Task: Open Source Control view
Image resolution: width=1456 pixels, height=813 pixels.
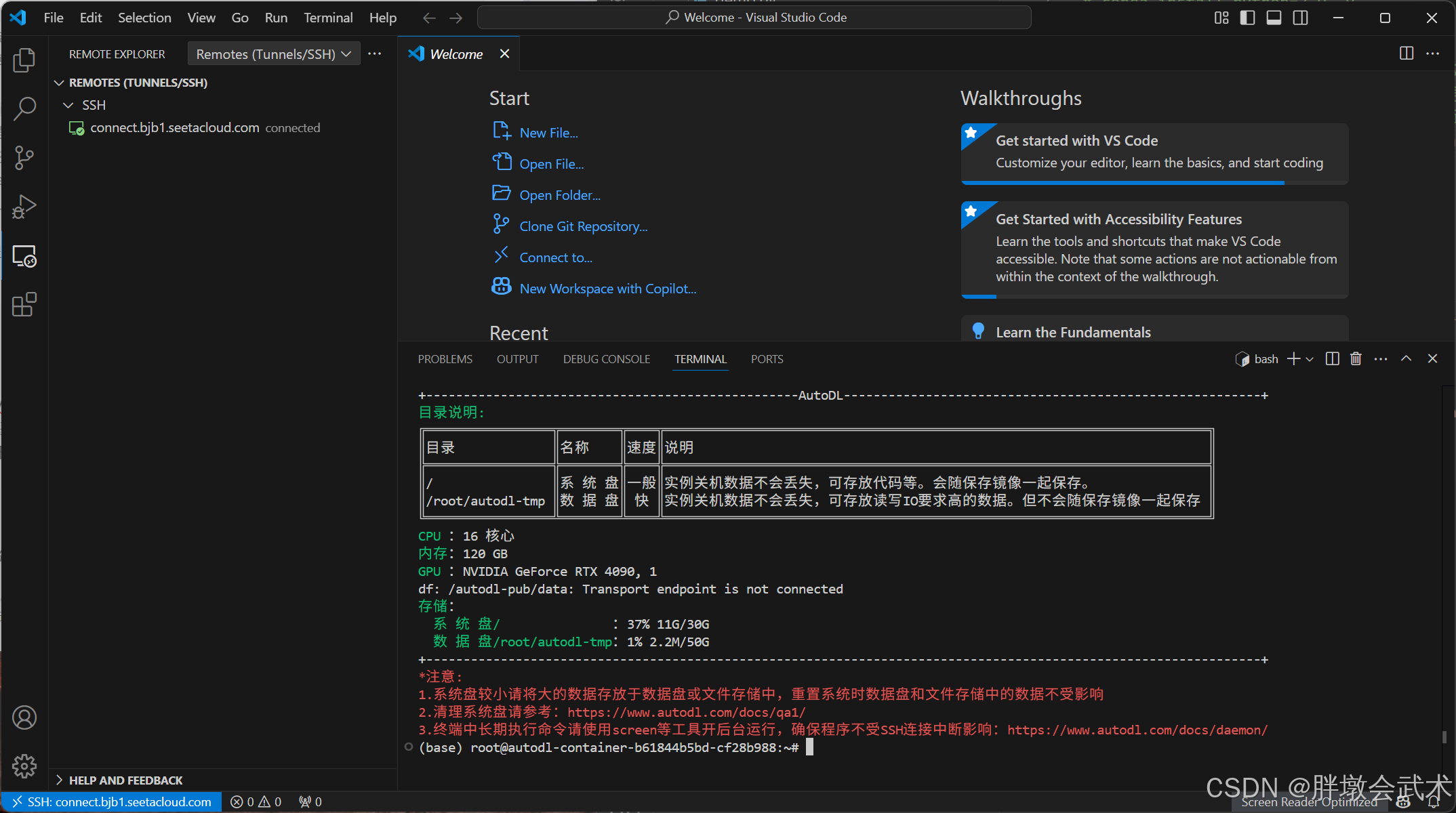Action: 24,158
